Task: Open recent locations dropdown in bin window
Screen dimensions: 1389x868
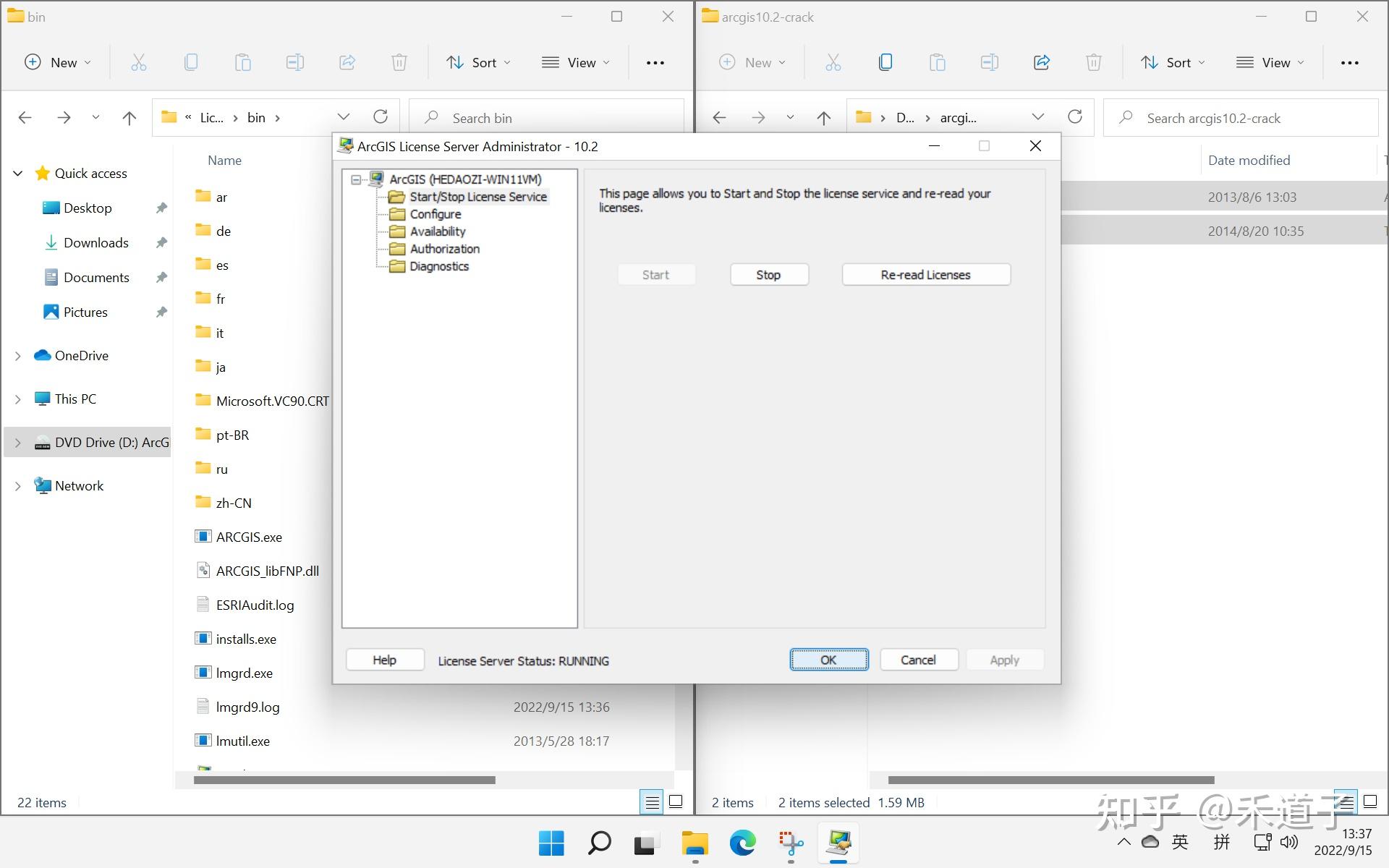Action: pos(95,118)
